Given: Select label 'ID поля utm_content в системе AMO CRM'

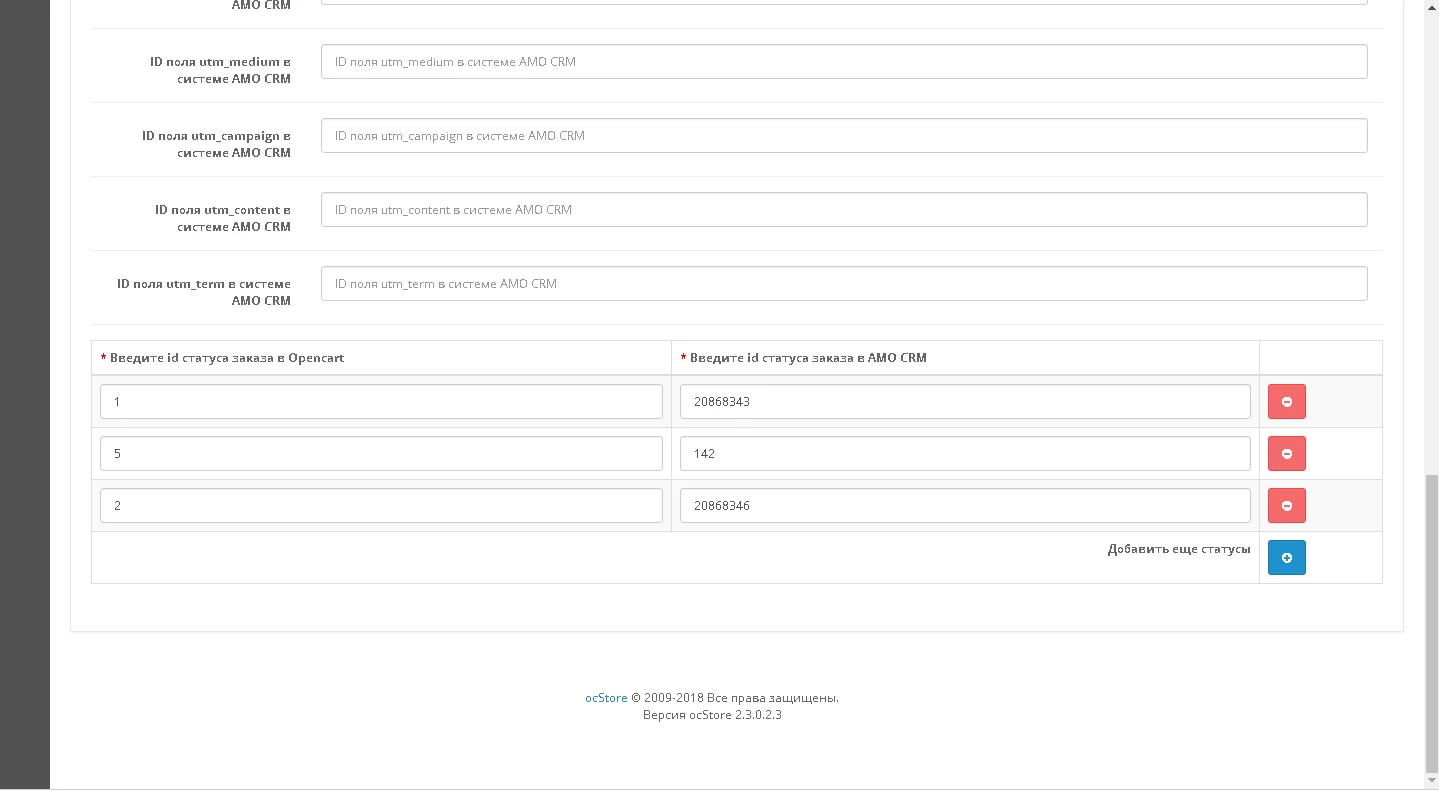Looking at the screenshot, I should [x=222, y=218].
